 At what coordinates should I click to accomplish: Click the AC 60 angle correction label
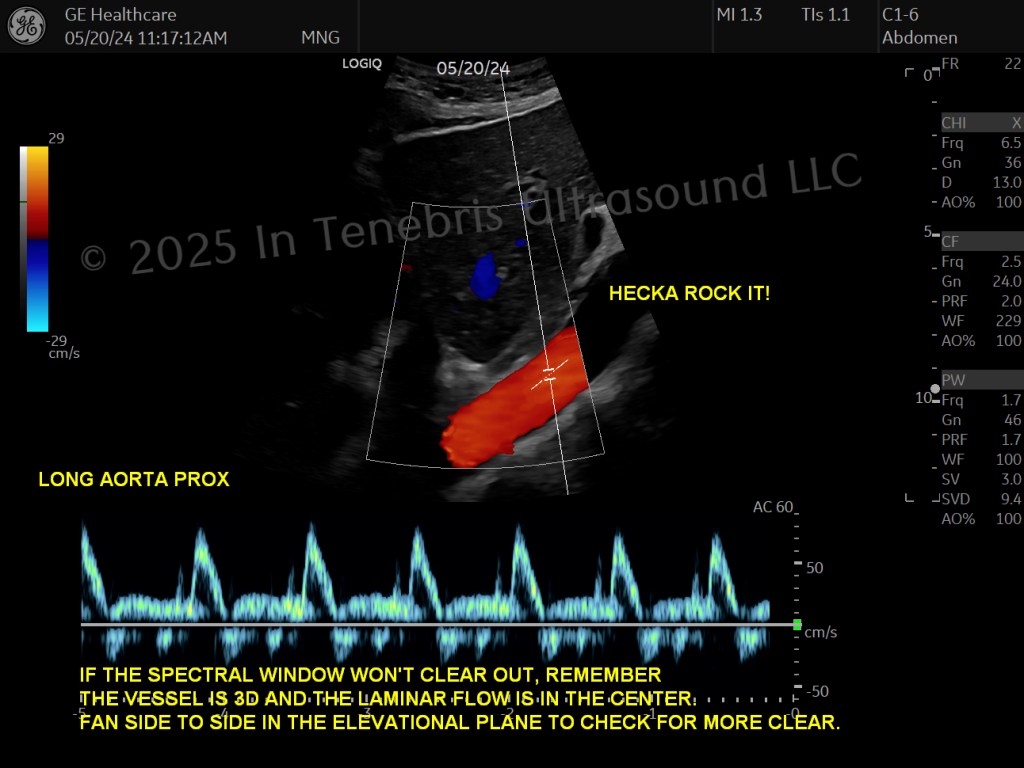(773, 507)
